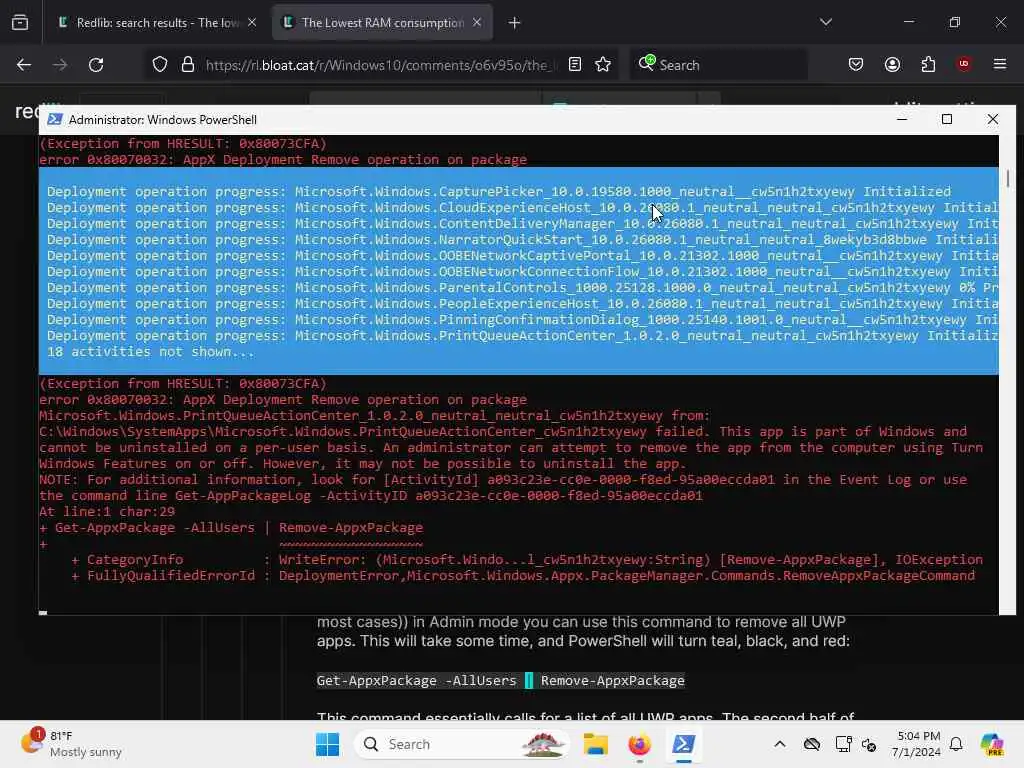Click the taskbar Search box
This screenshot has width=1024, height=768.
(x=462, y=744)
